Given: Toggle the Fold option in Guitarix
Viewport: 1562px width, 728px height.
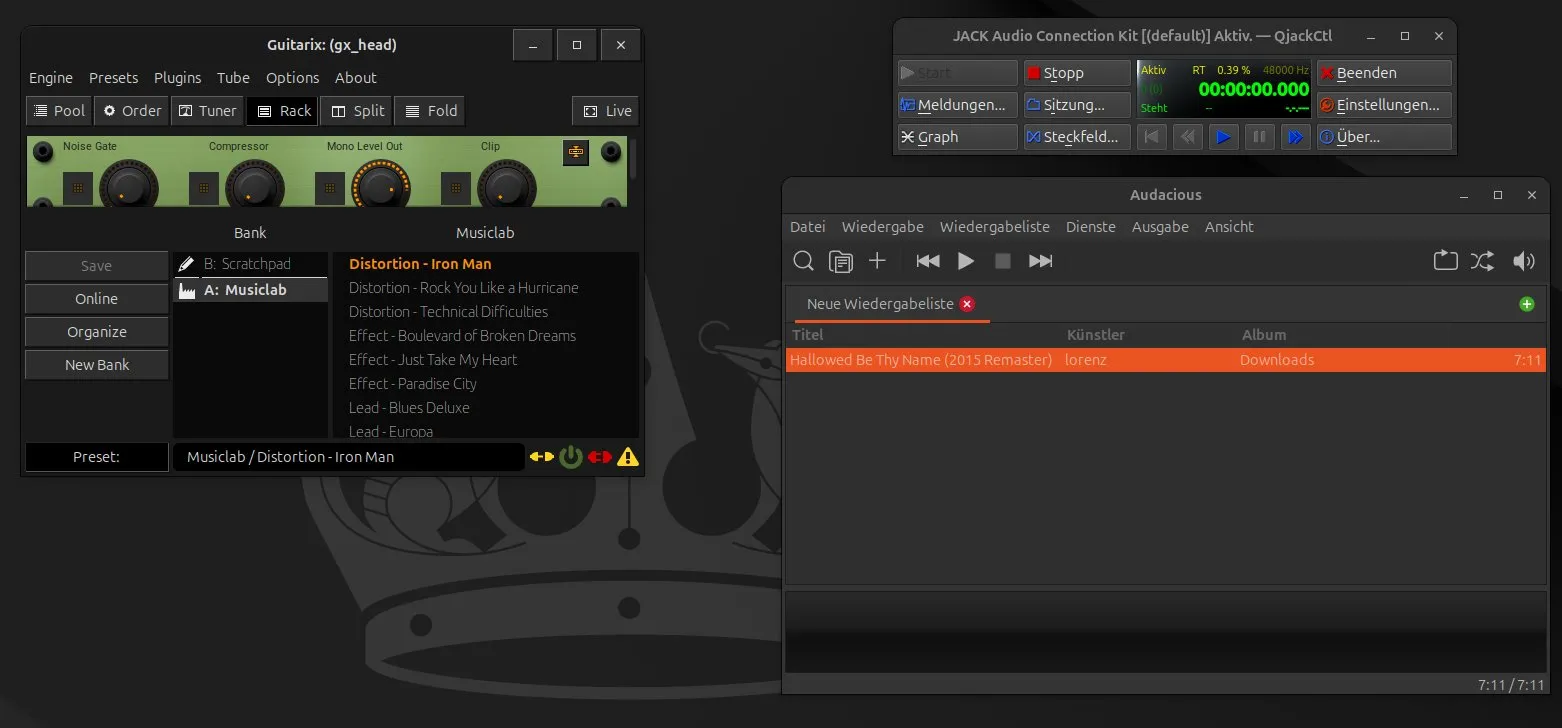Looking at the screenshot, I should coord(430,111).
